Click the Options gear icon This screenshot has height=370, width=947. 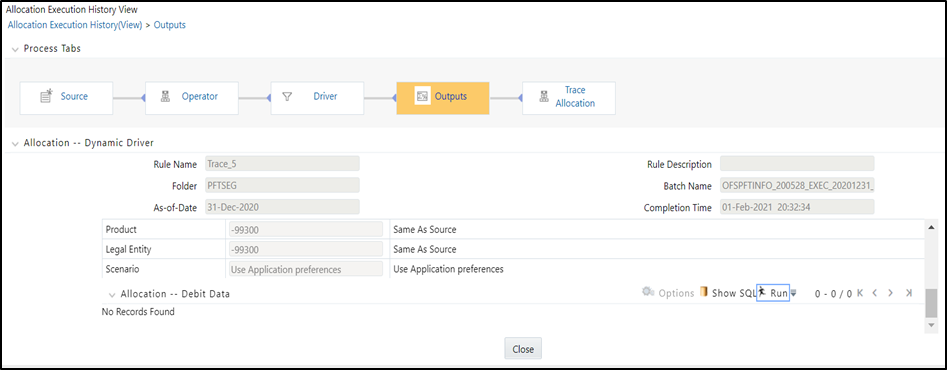pos(648,292)
